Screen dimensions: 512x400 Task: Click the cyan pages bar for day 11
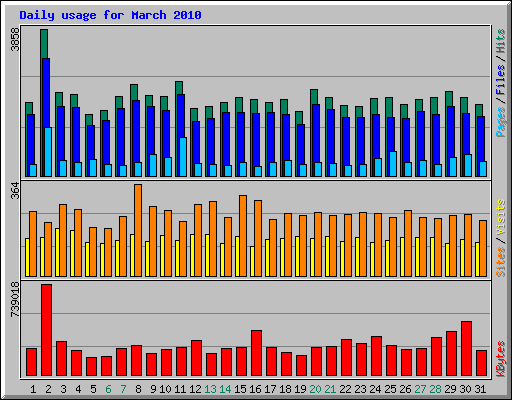click(183, 157)
